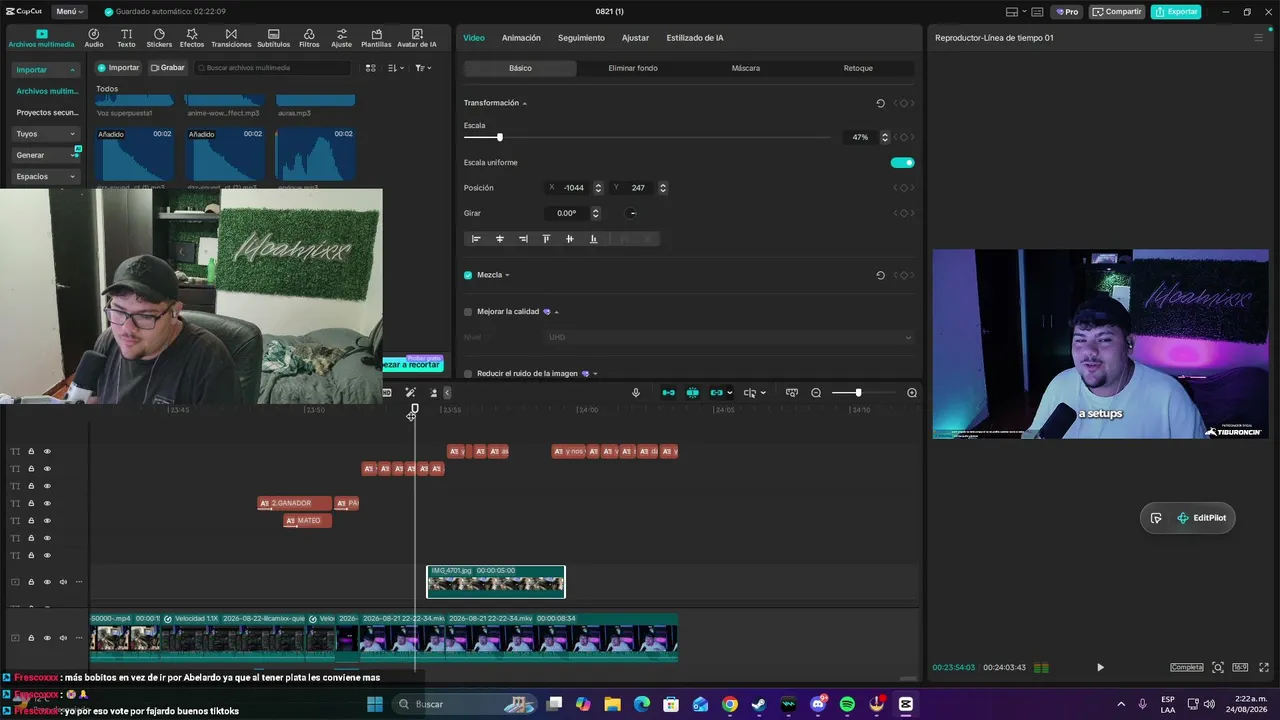Select the Máscara sub-tab
The image size is (1280, 720).
pos(746,68)
